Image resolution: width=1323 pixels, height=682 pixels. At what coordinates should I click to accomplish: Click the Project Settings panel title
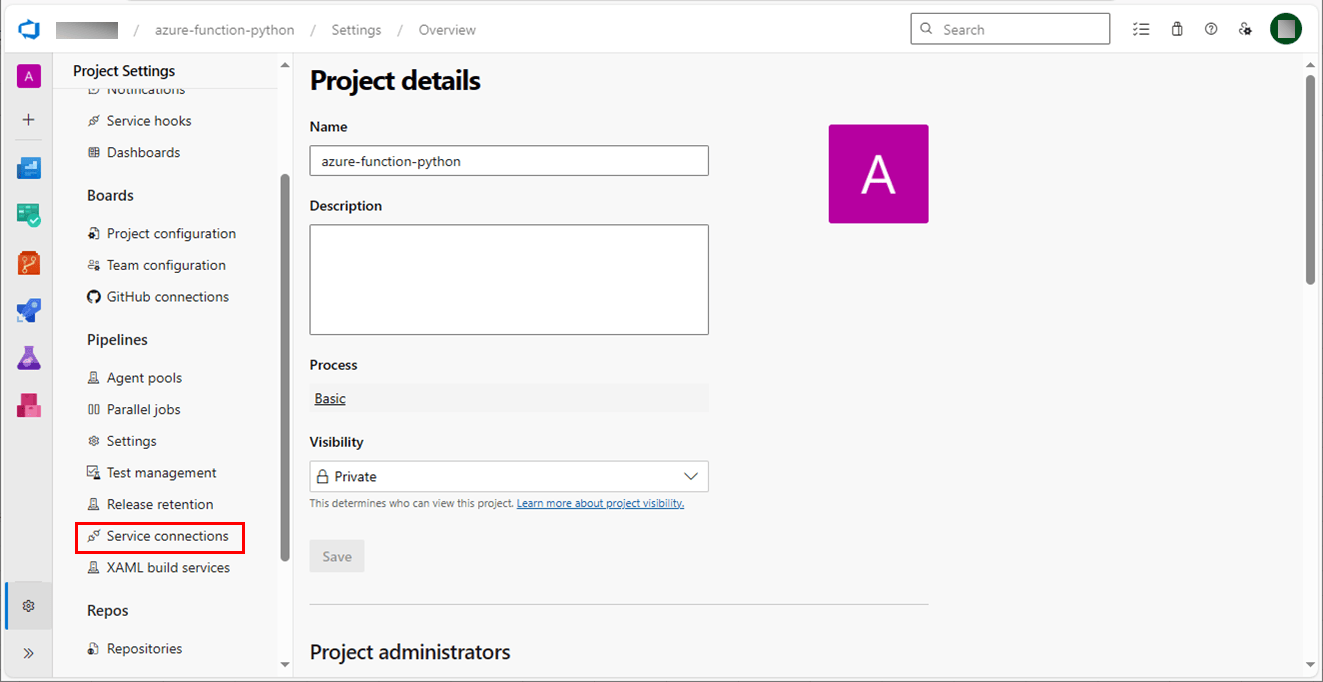click(124, 71)
